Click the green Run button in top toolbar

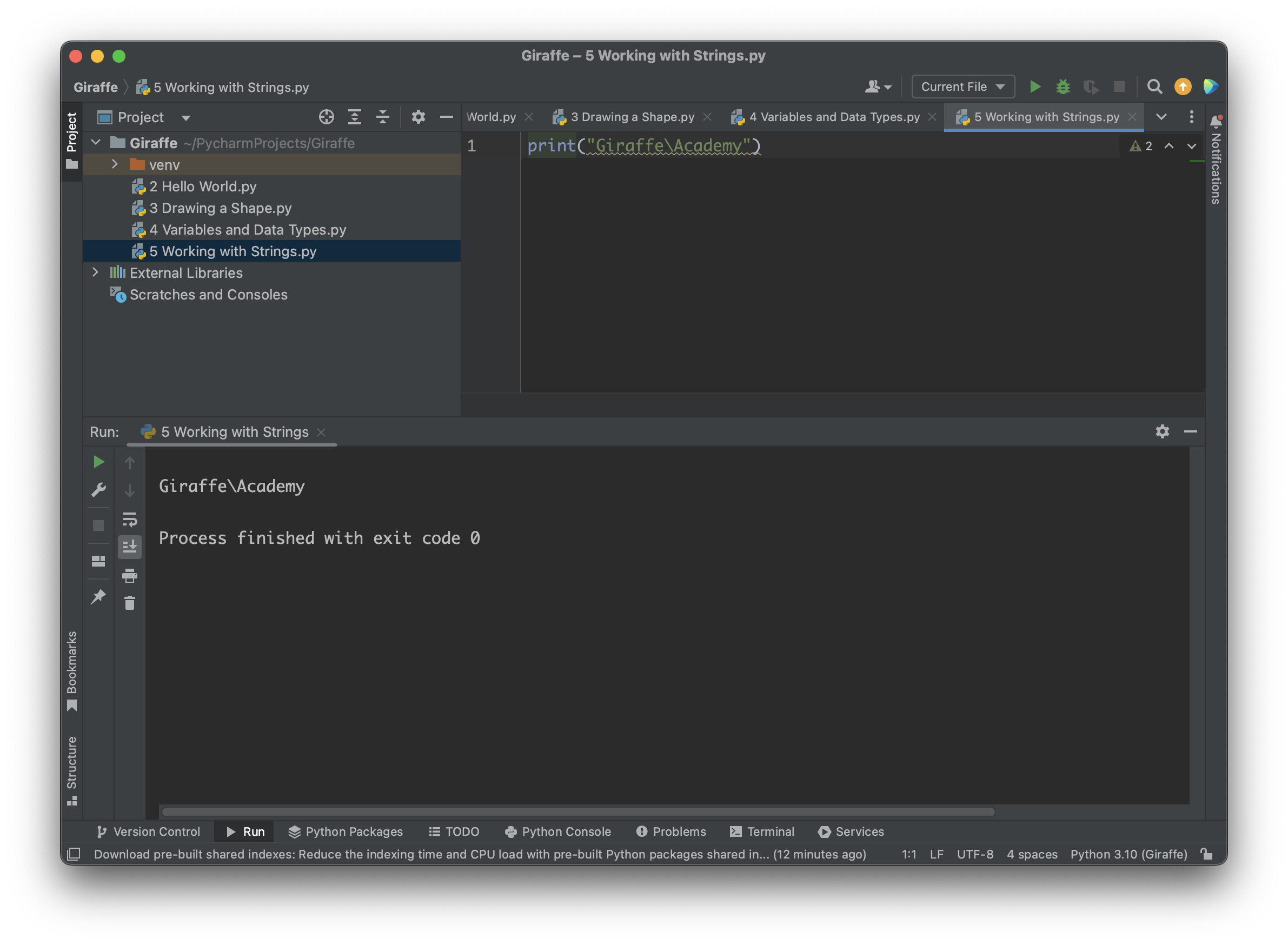(1034, 87)
